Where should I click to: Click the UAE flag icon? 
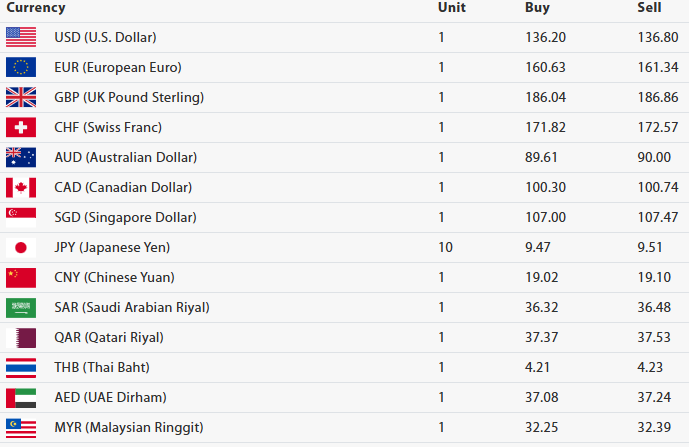tap(21, 397)
